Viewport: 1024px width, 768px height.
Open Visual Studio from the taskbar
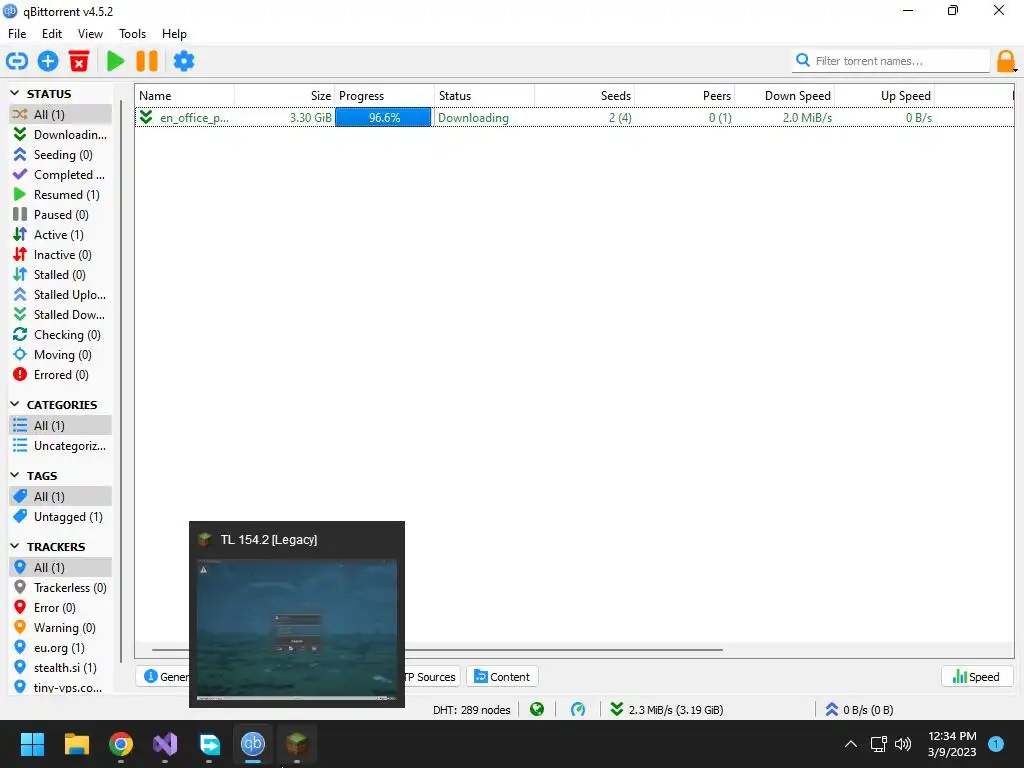click(x=165, y=744)
